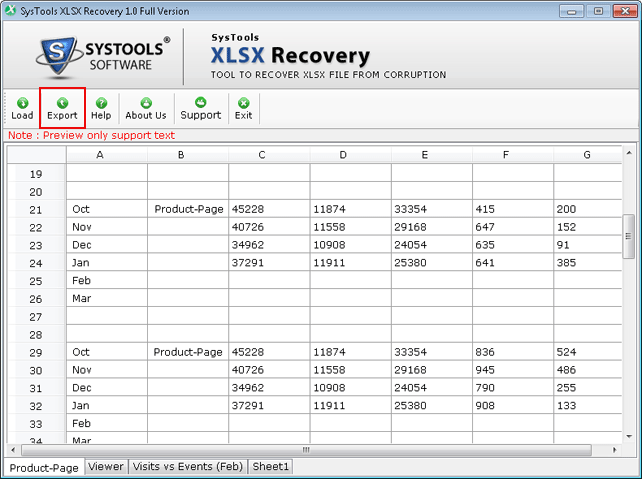Screen dimensions: 642x479
Task: Maximize the XLSX Recovery window
Action: pos(599,11)
